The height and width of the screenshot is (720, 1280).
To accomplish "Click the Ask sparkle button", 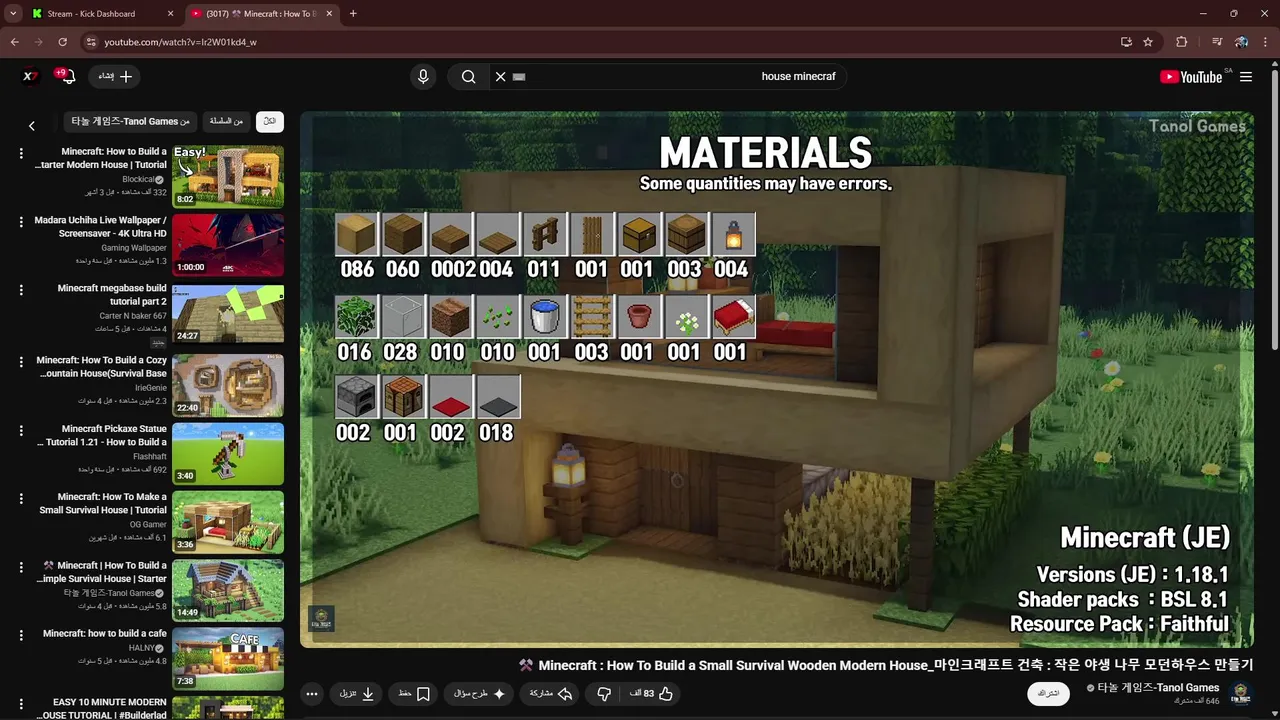I will (480, 693).
